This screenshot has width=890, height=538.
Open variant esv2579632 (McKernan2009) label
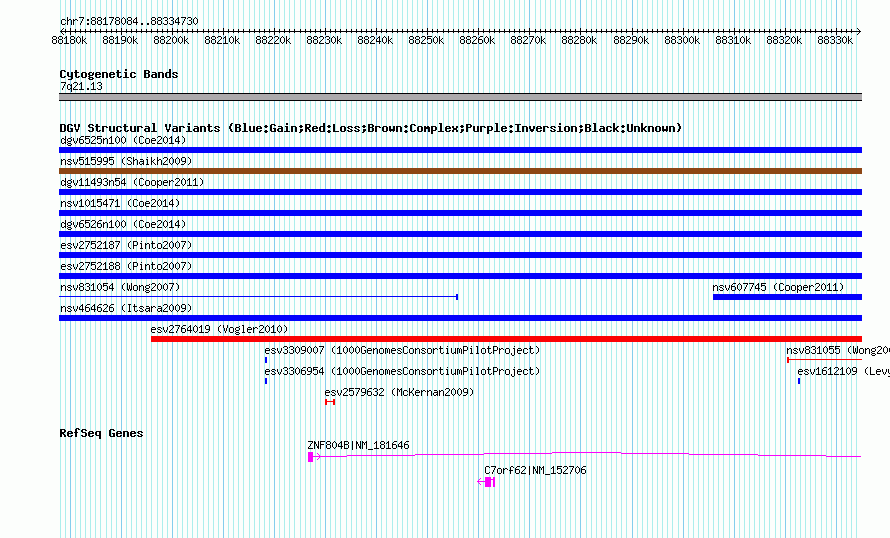pyautogui.click(x=399, y=392)
